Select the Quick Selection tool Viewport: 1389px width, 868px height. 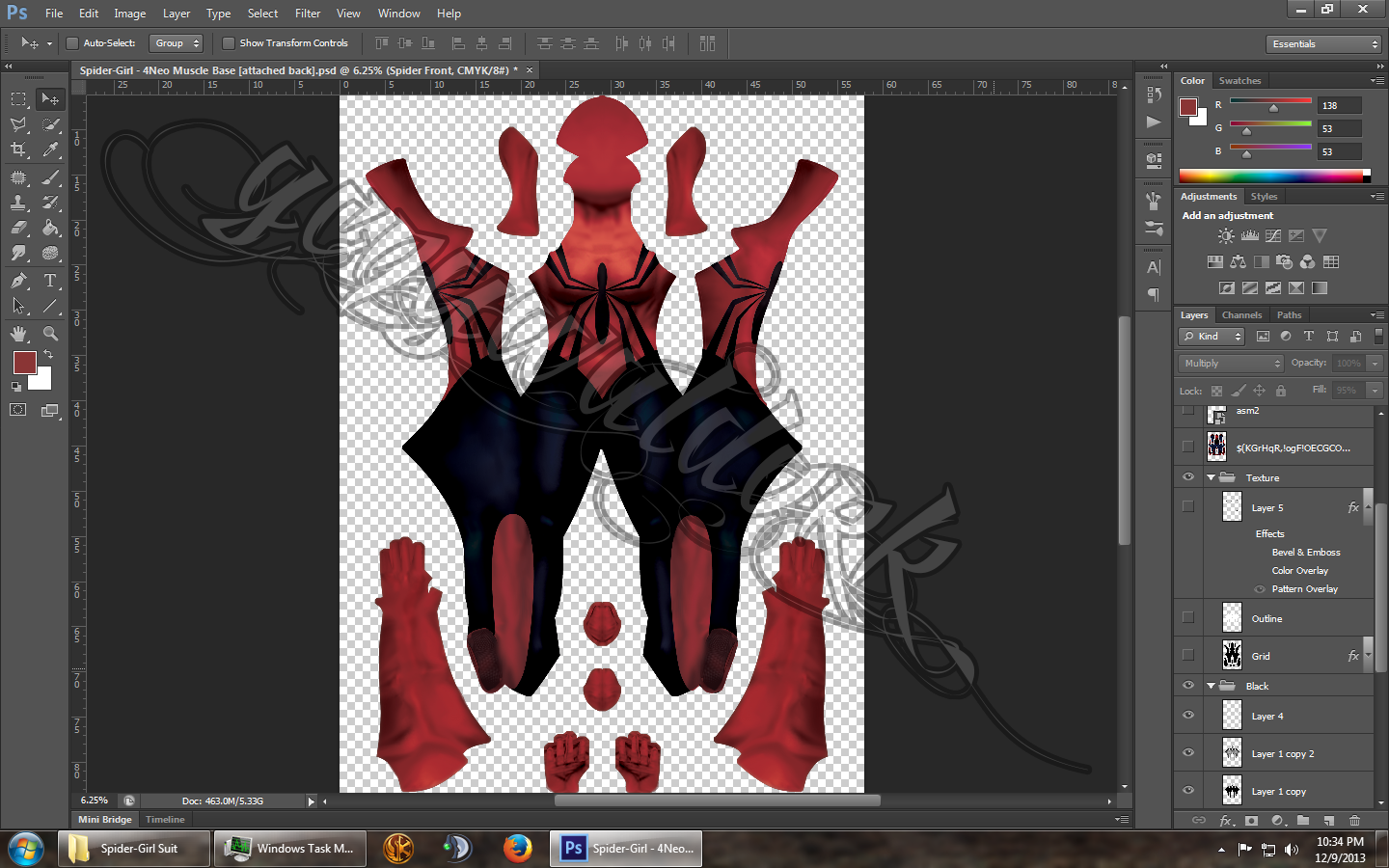coord(50,124)
